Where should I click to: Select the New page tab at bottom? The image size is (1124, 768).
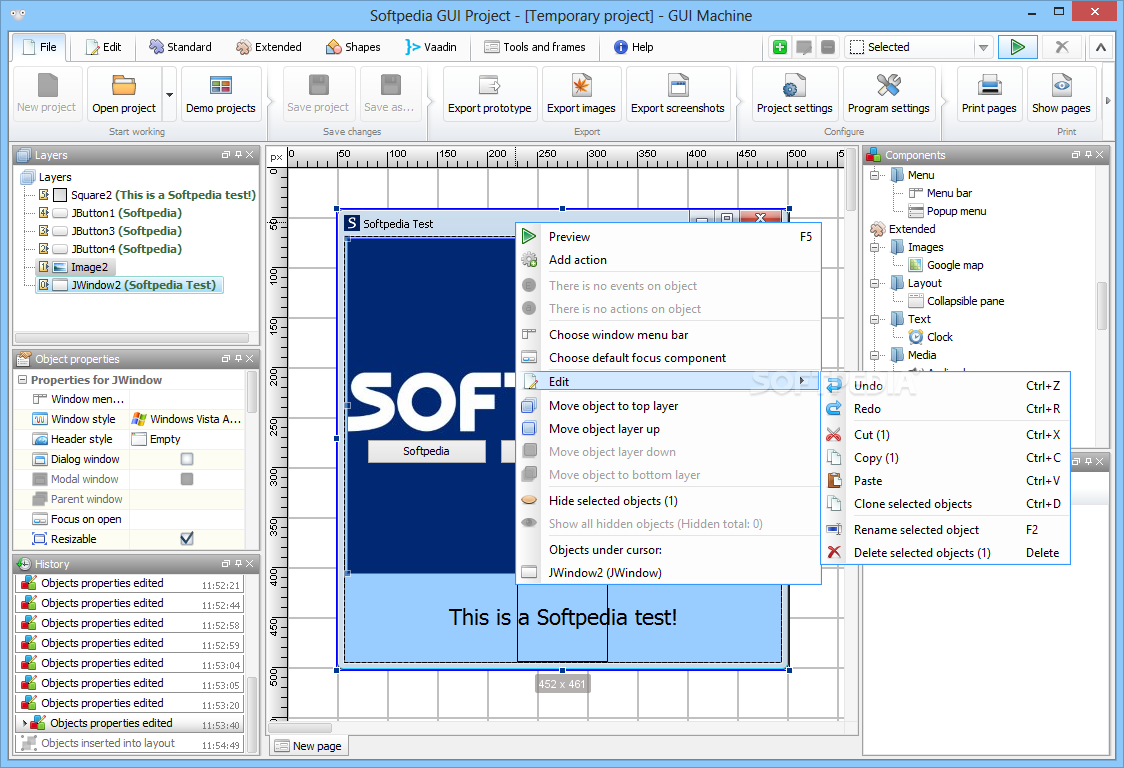(x=308, y=746)
